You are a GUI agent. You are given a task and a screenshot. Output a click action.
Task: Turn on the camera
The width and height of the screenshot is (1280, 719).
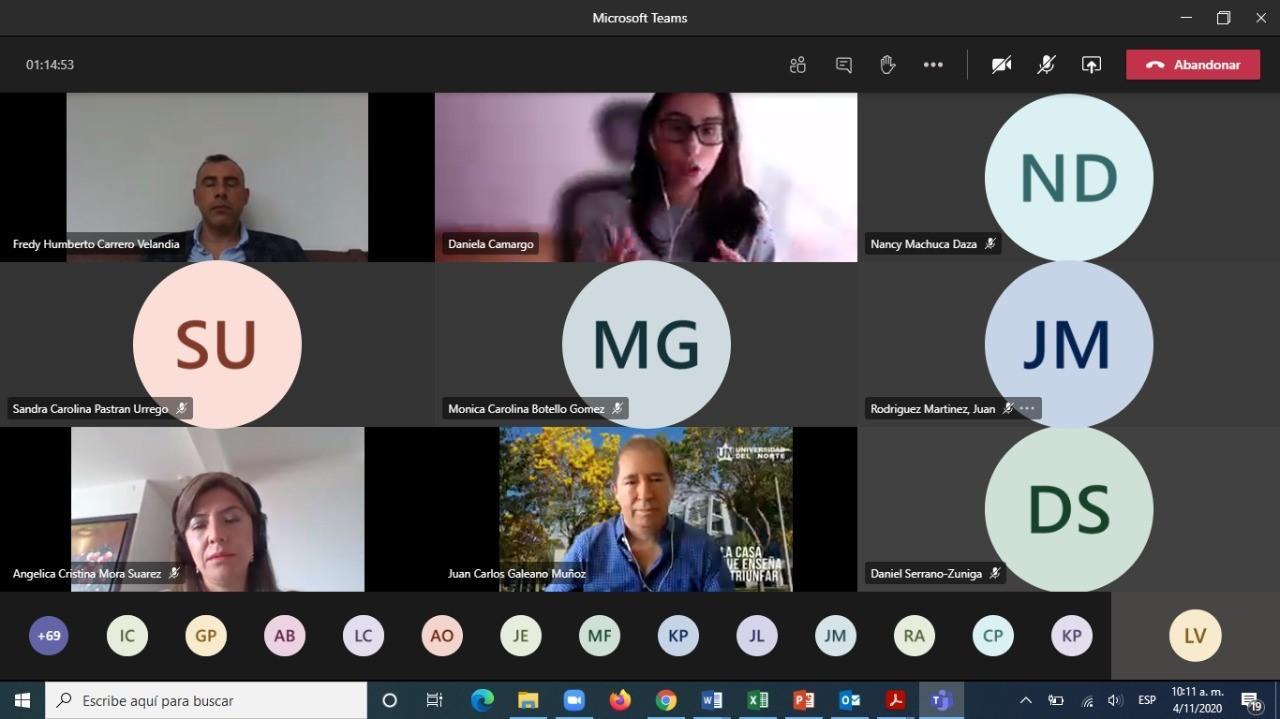coord(1001,65)
